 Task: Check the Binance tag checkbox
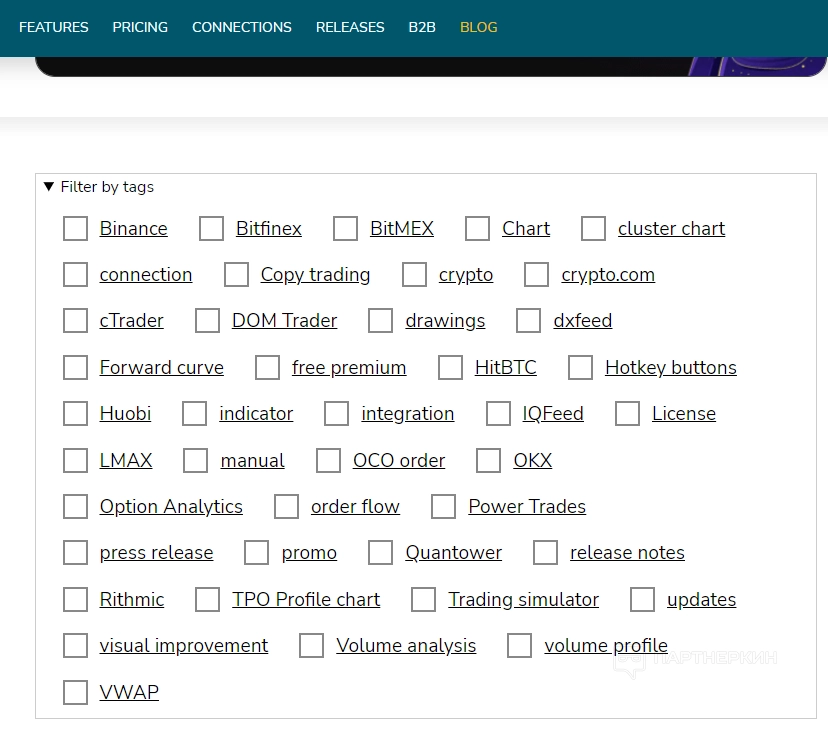click(x=76, y=229)
